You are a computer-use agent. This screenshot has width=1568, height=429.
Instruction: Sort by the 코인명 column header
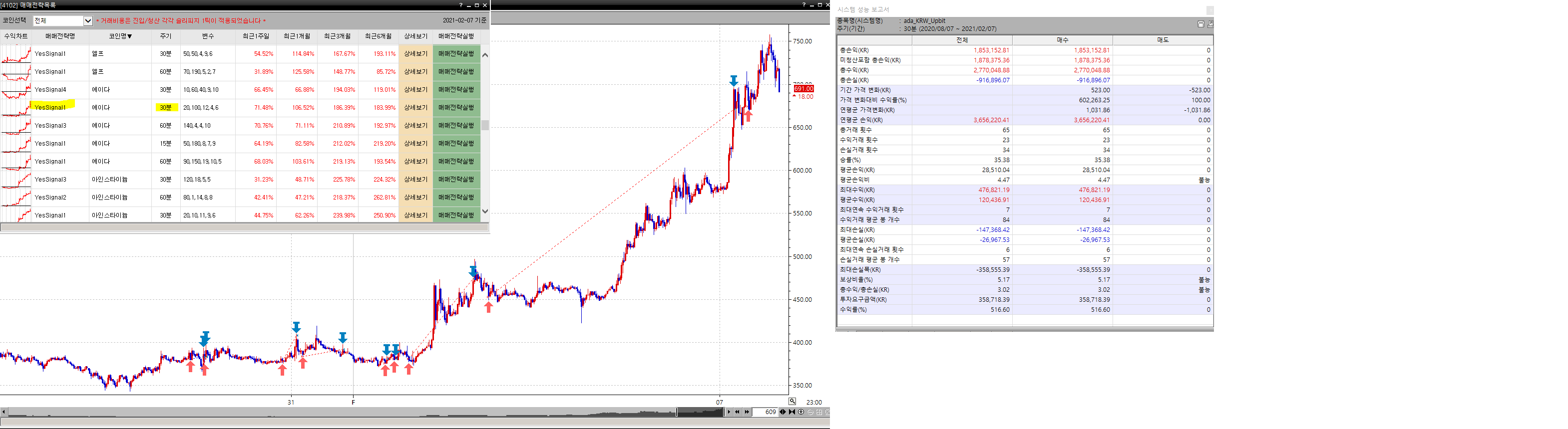coord(120,36)
